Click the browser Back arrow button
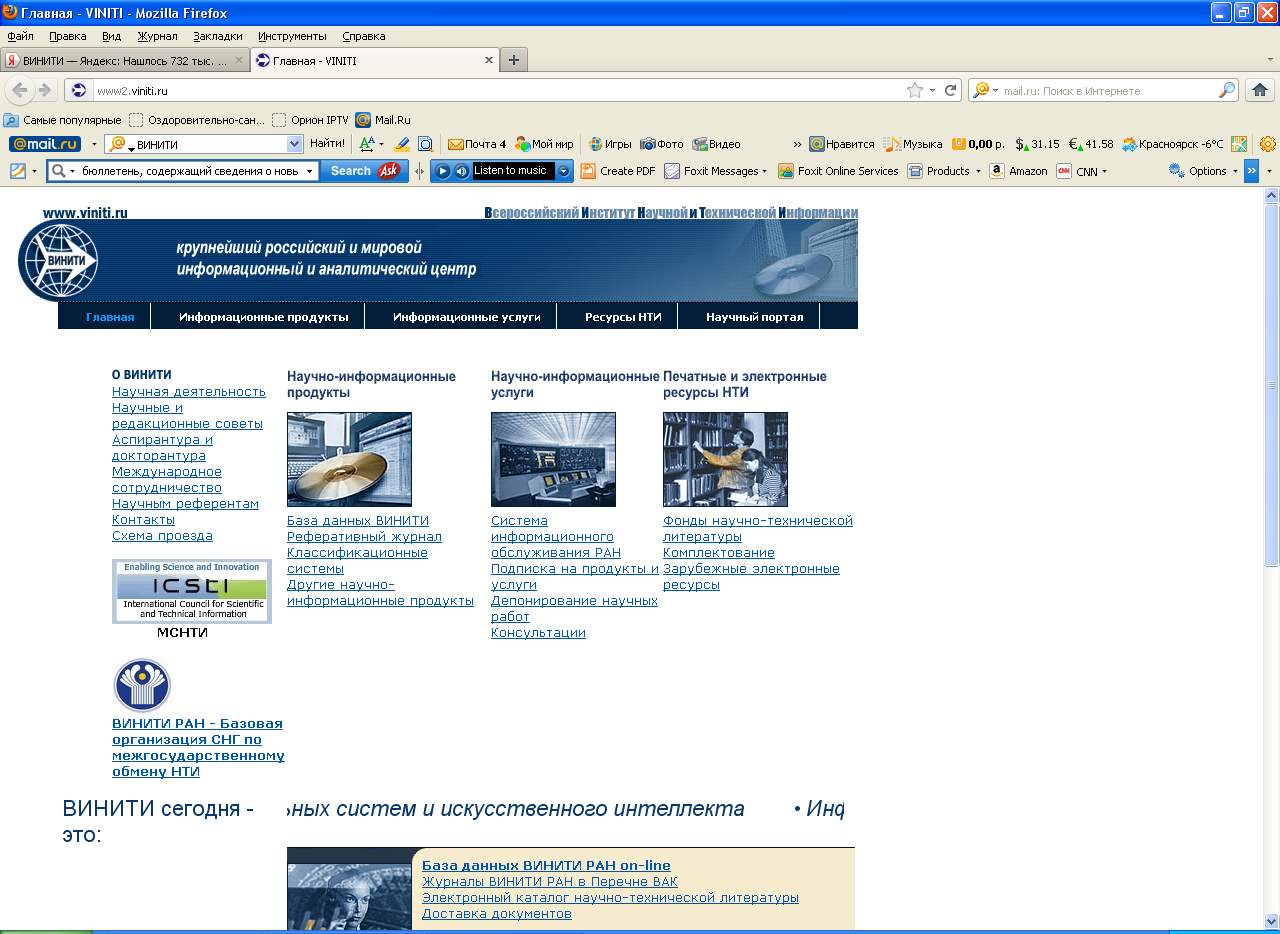This screenshot has width=1280, height=934. (x=20, y=90)
